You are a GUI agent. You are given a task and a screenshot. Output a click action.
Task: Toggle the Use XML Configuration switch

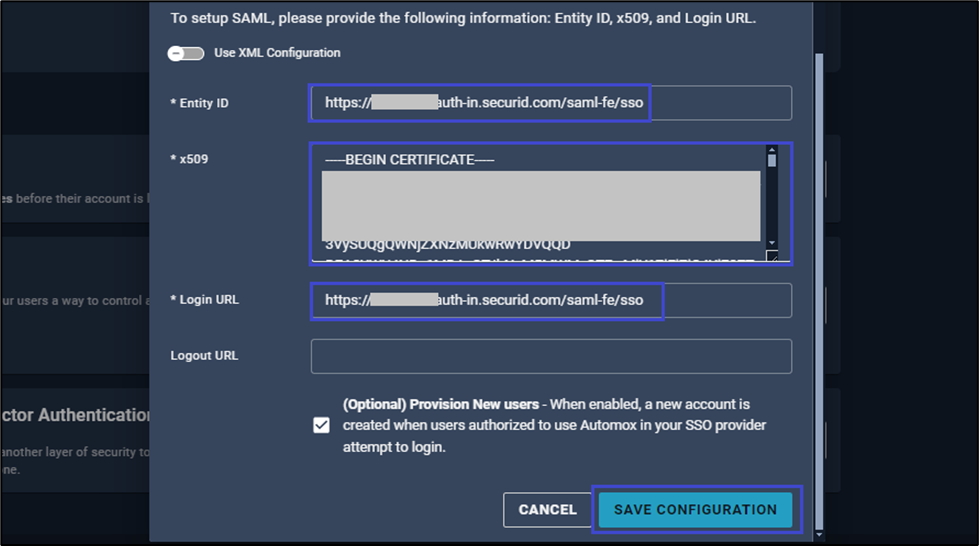(185, 53)
